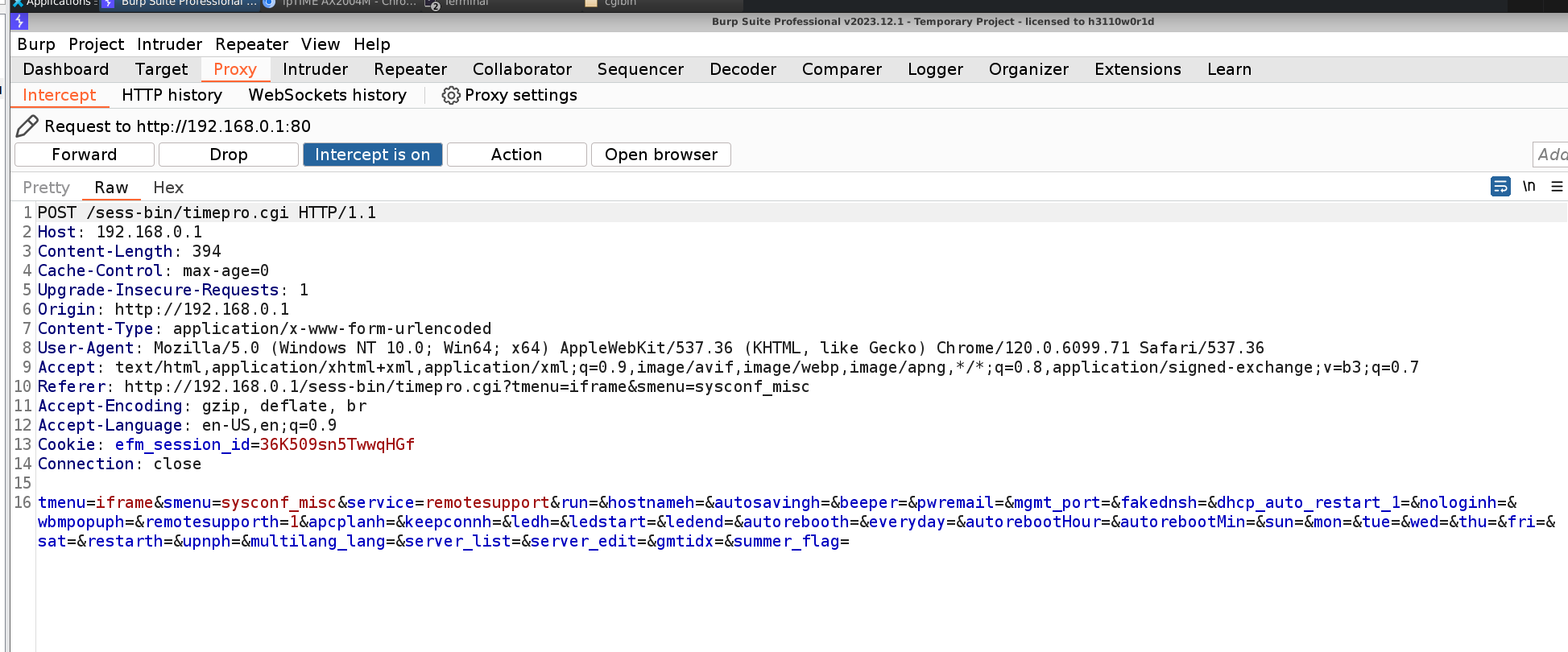Open the Burp menu

click(36, 44)
